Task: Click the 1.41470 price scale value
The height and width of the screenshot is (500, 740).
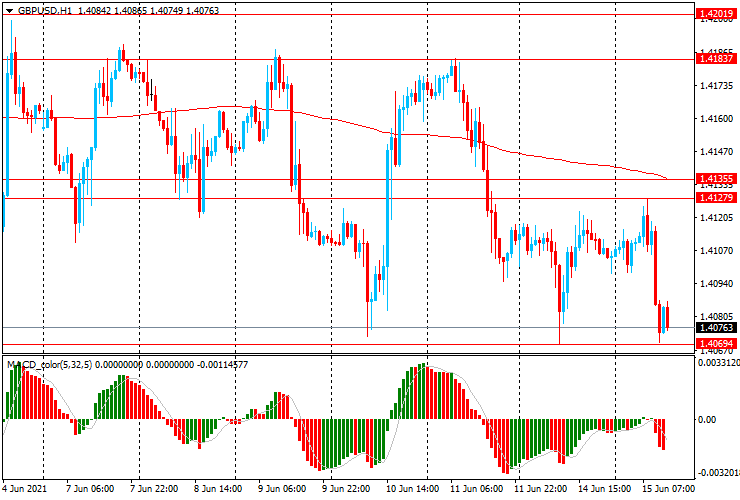Action: 717,152
